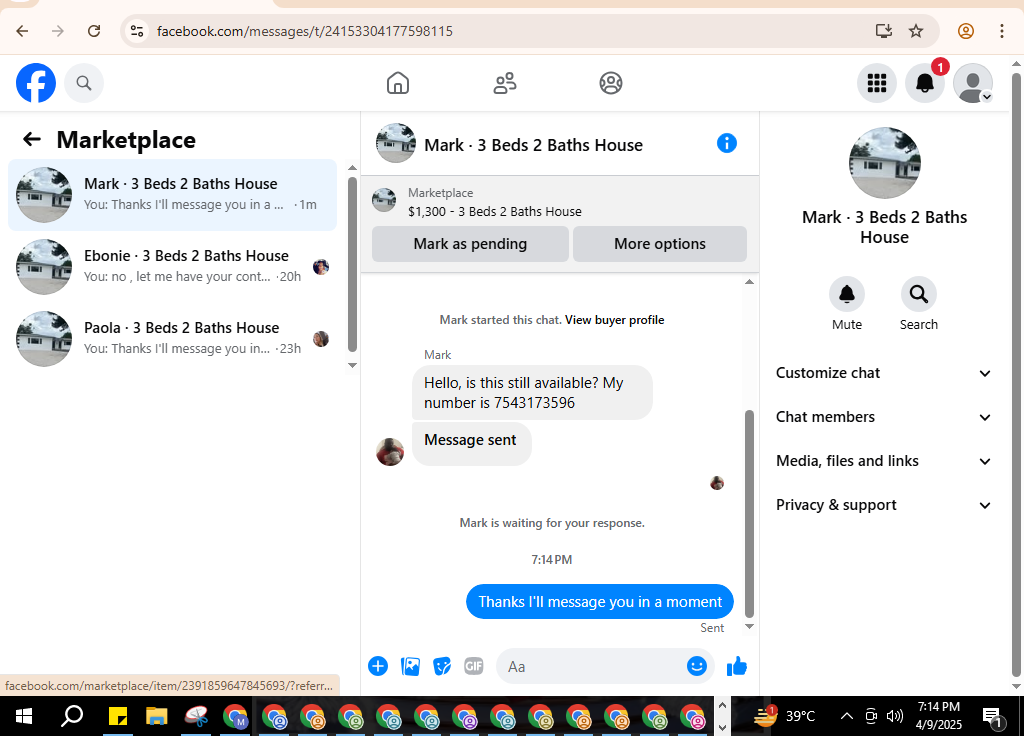Open the Facebook logo home link
This screenshot has width=1024, height=736.
pos(36,83)
